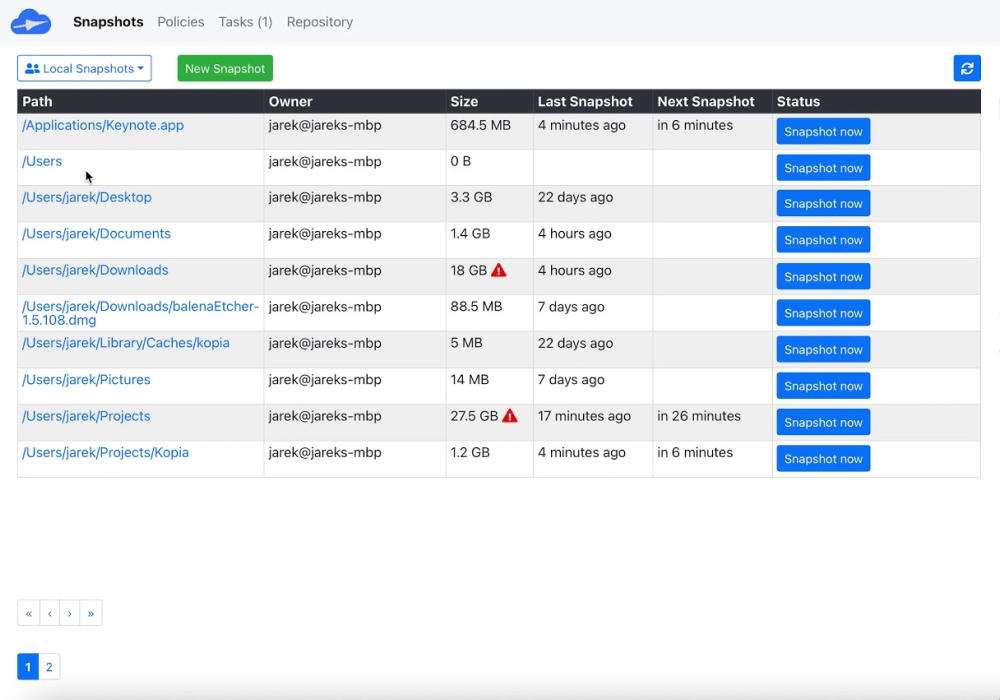Screen dimensions: 1000x700
Task: Jump to the last page using double-right chevron
Action: (91, 613)
